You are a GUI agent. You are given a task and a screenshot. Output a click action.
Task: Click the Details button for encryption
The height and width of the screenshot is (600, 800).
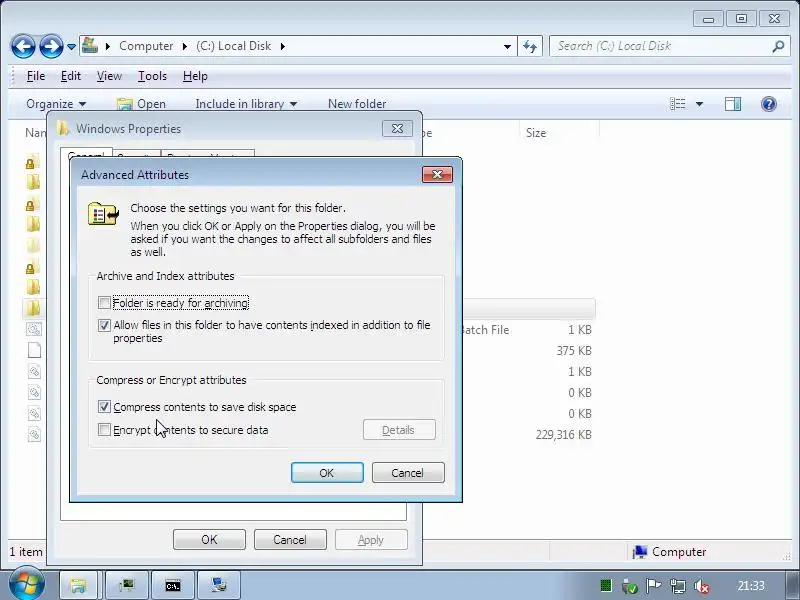[399, 430]
